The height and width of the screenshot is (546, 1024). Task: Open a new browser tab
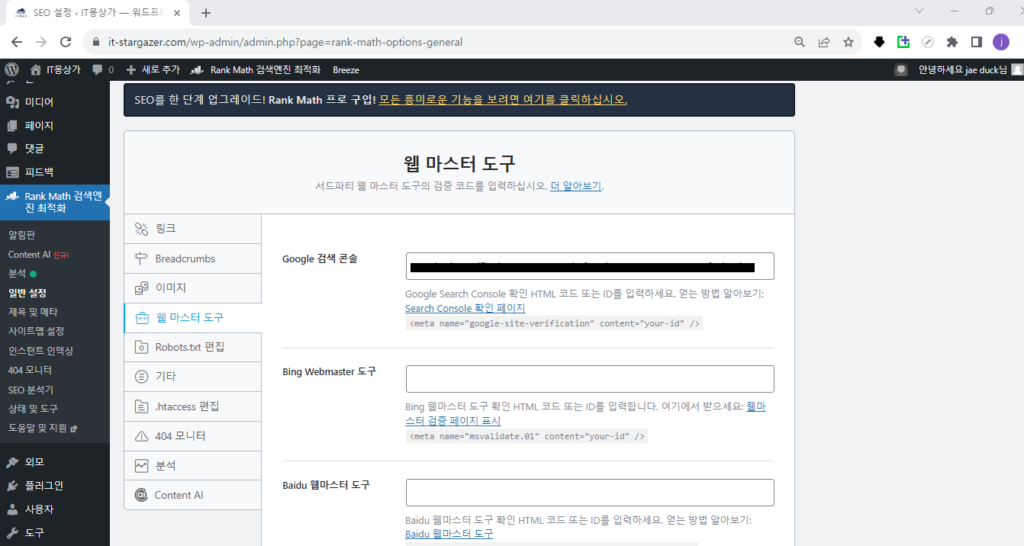click(206, 13)
